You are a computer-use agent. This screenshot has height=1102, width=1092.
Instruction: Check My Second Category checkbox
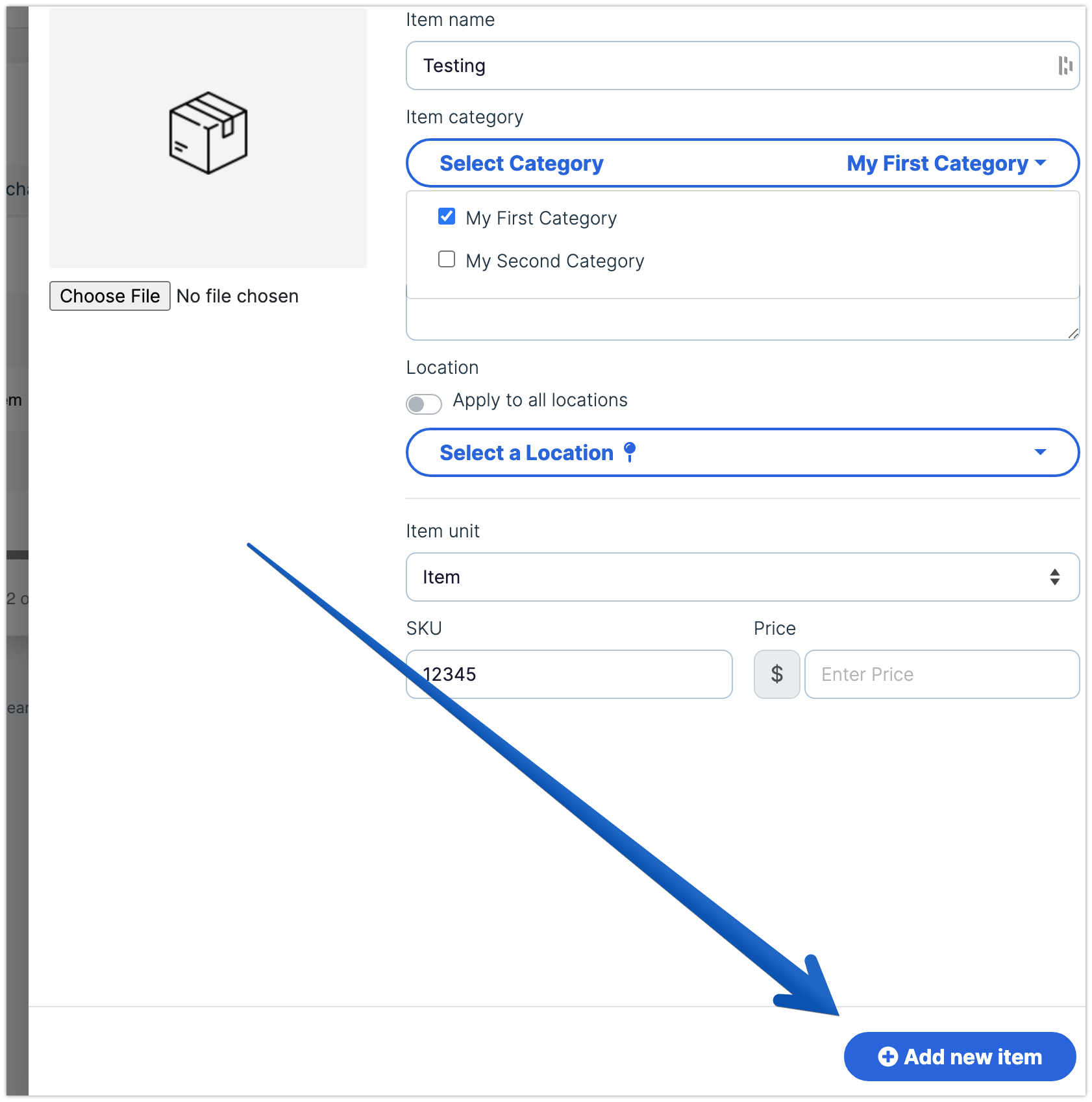pos(447,260)
